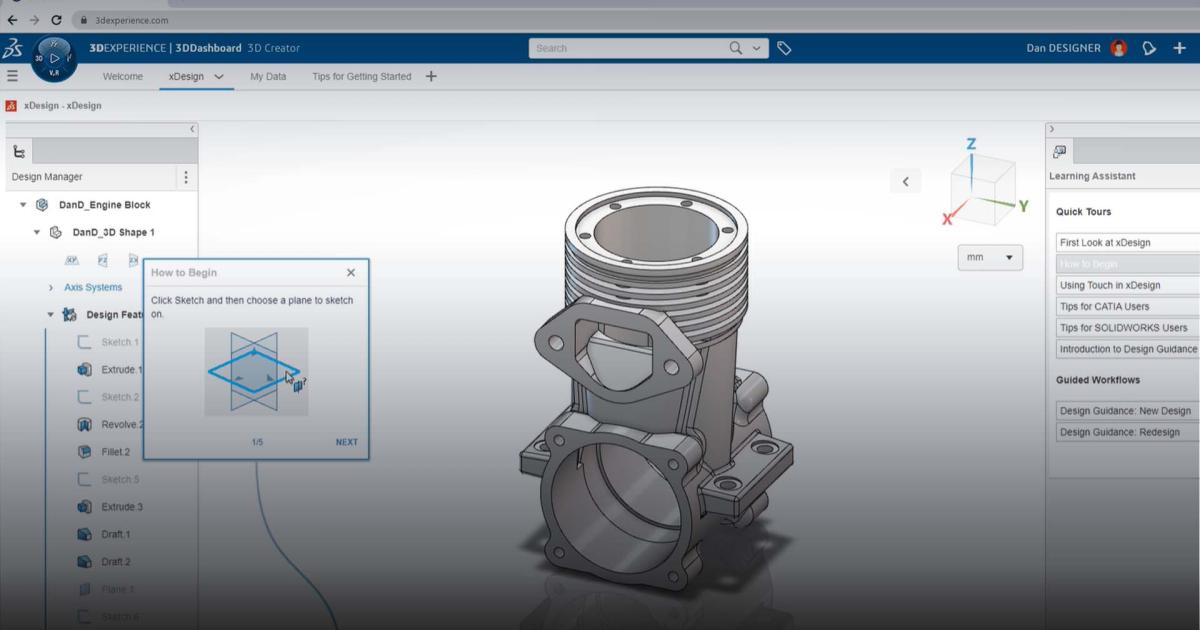Switch to the My Data tab
The width and height of the screenshot is (1200, 630).
pos(268,75)
